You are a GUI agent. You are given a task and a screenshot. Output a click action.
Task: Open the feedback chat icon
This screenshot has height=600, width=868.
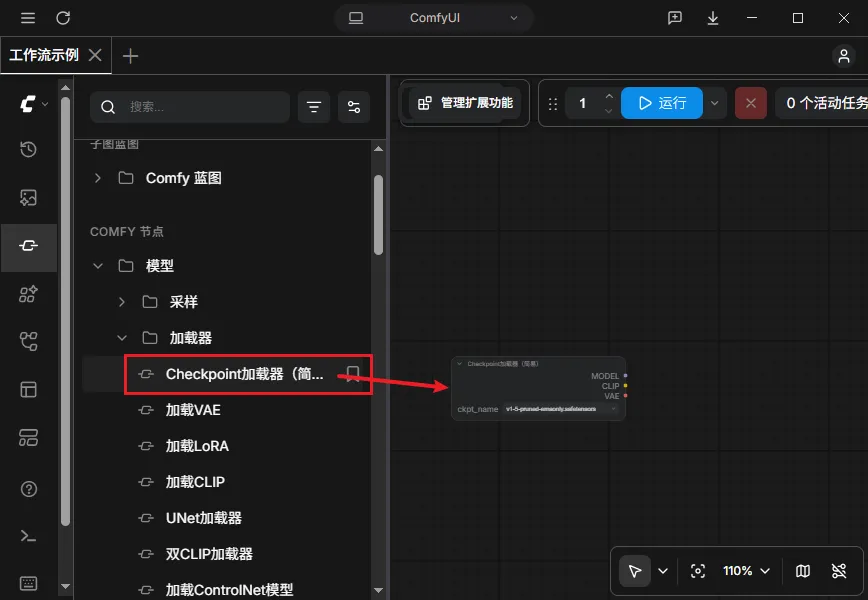point(675,18)
